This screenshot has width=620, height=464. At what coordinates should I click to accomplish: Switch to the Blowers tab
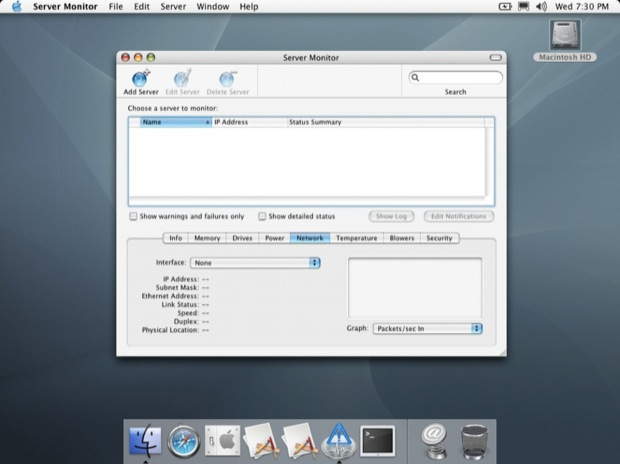click(402, 238)
